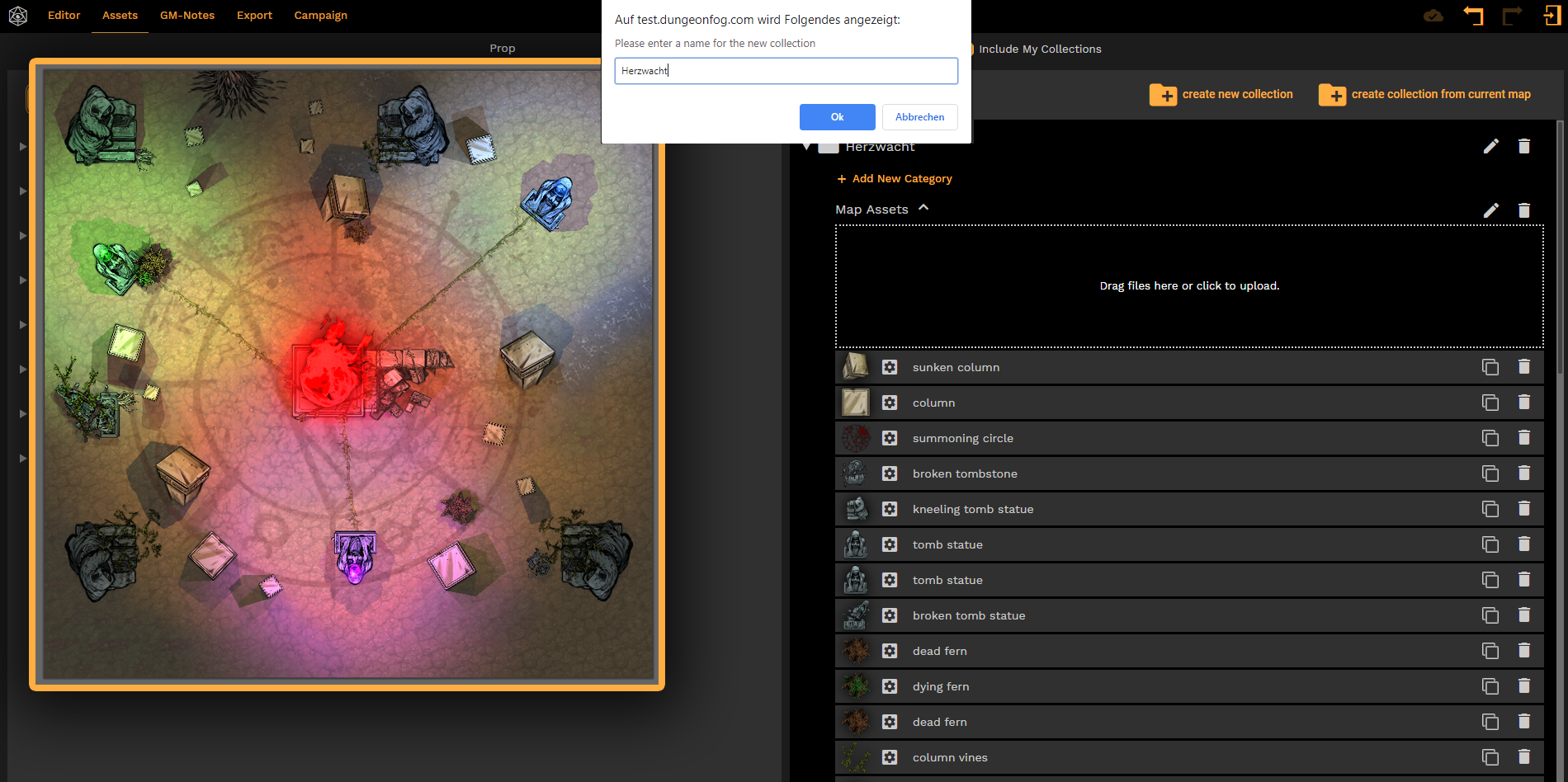Open settings for summoning circle
Viewport: 1568px width, 782px height.
[x=890, y=438]
